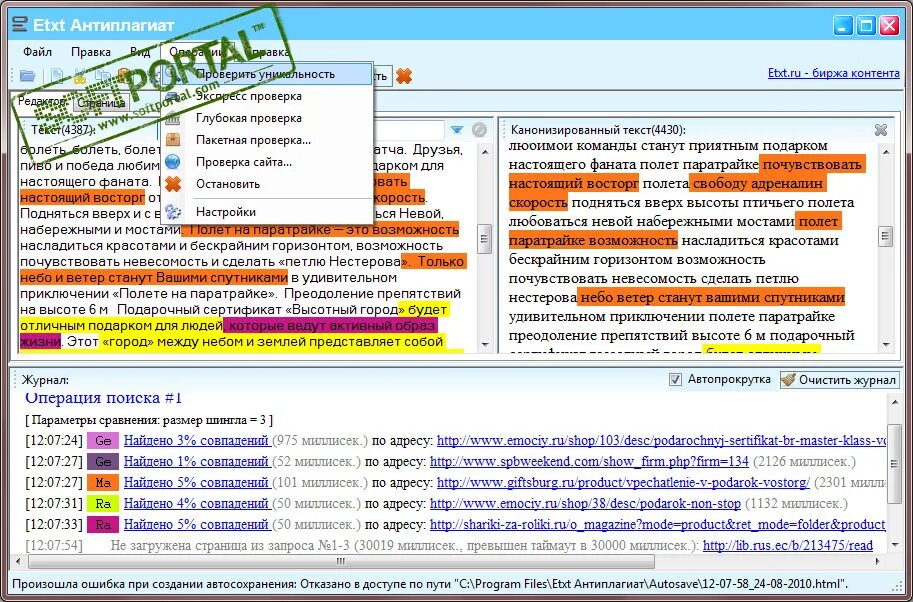The image size is (913, 602).
Task: Click the box icon next to Пакетная проверка
Action: pos(173,140)
